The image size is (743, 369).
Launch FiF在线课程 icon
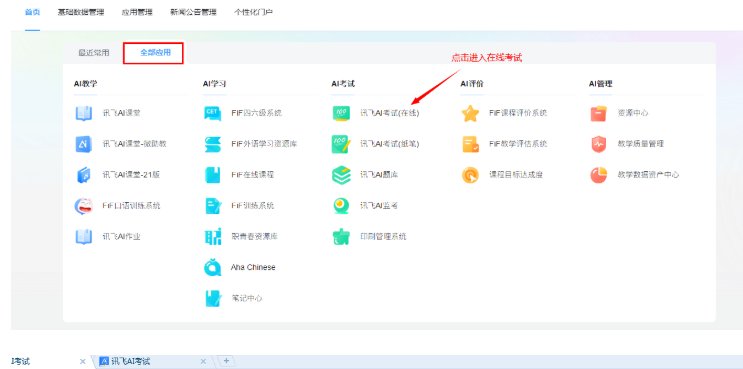click(213, 175)
